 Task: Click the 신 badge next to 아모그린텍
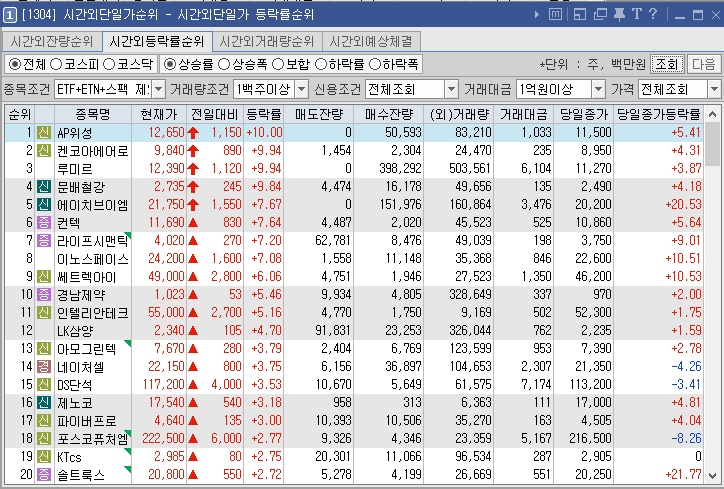click(44, 349)
